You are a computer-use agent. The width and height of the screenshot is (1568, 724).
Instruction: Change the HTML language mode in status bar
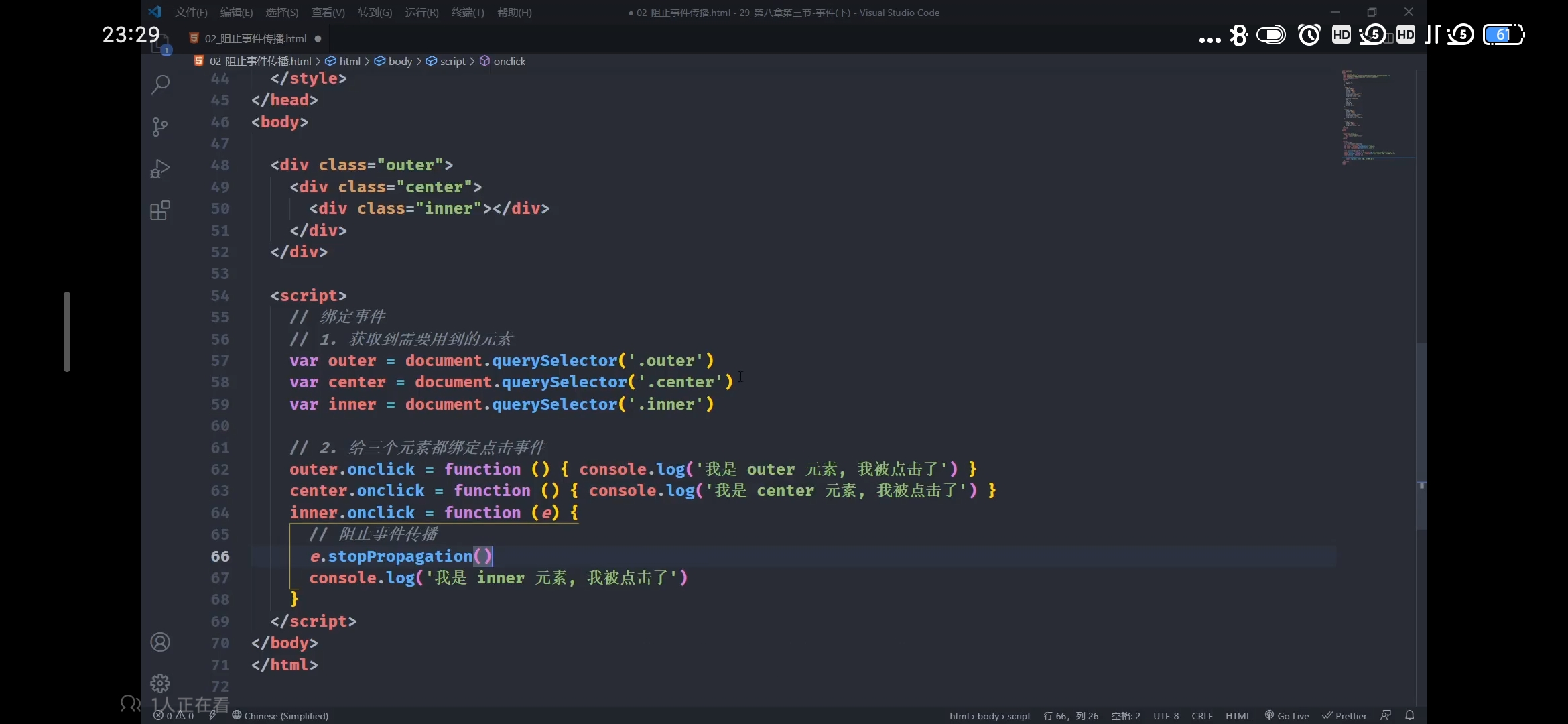(x=1238, y=715)
